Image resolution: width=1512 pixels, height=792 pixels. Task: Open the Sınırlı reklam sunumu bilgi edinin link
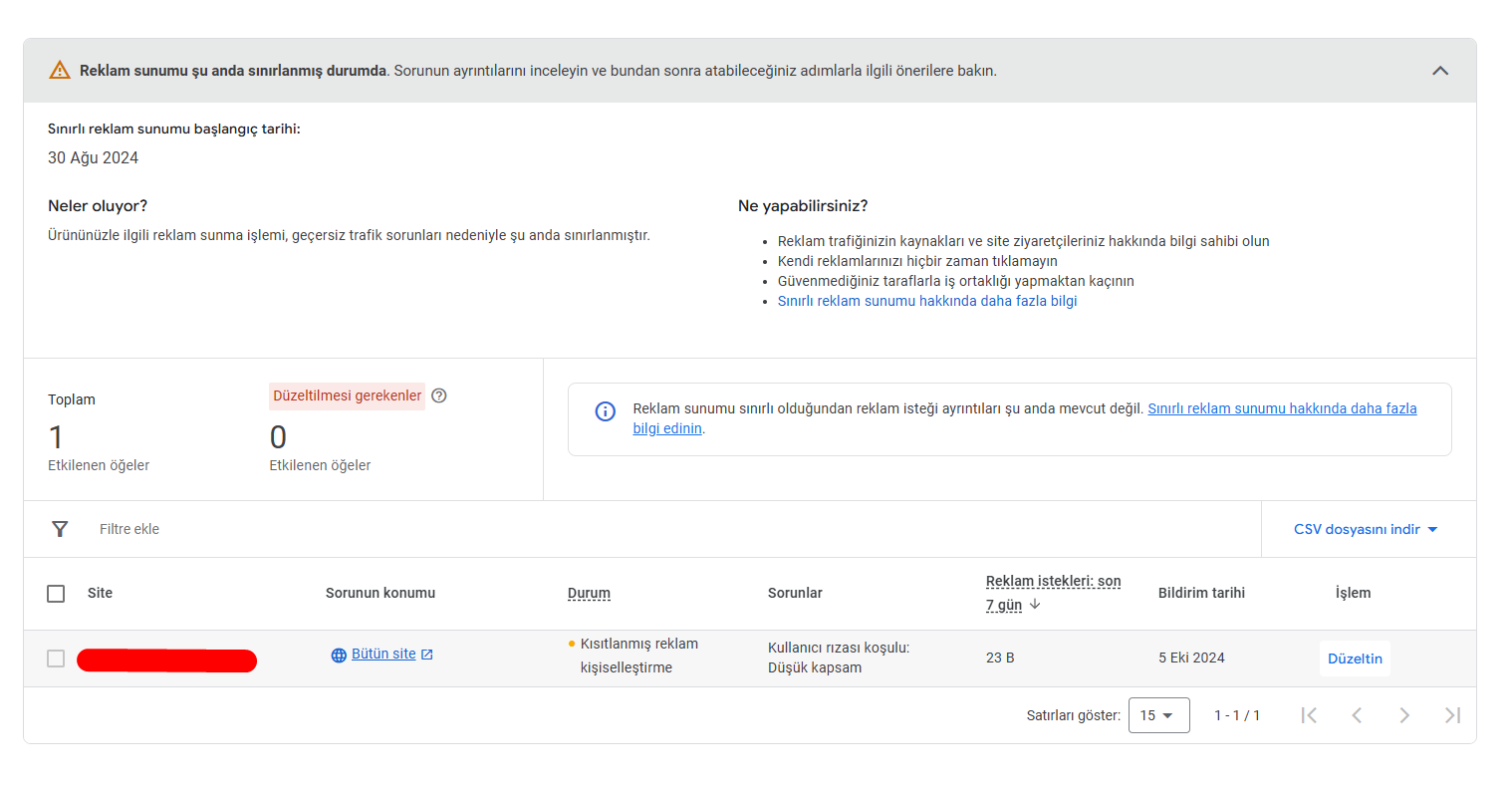pos(1282,408)
